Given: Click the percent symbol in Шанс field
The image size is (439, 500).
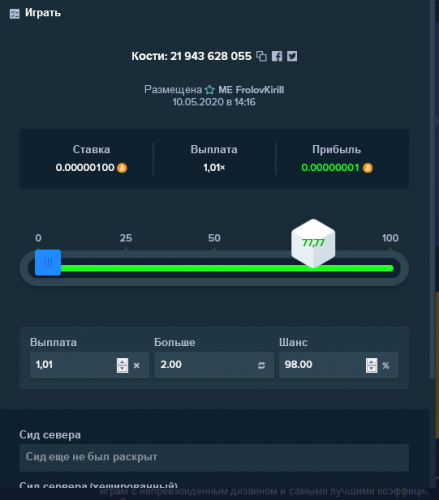Looking at the screenshot, I should (x=386, y=366).
